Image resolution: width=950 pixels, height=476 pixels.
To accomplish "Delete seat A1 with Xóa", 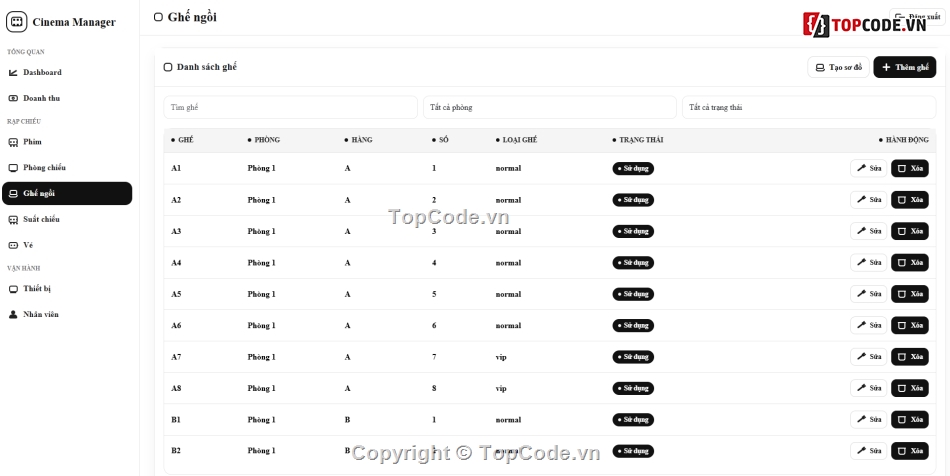I will pos(909,168).
